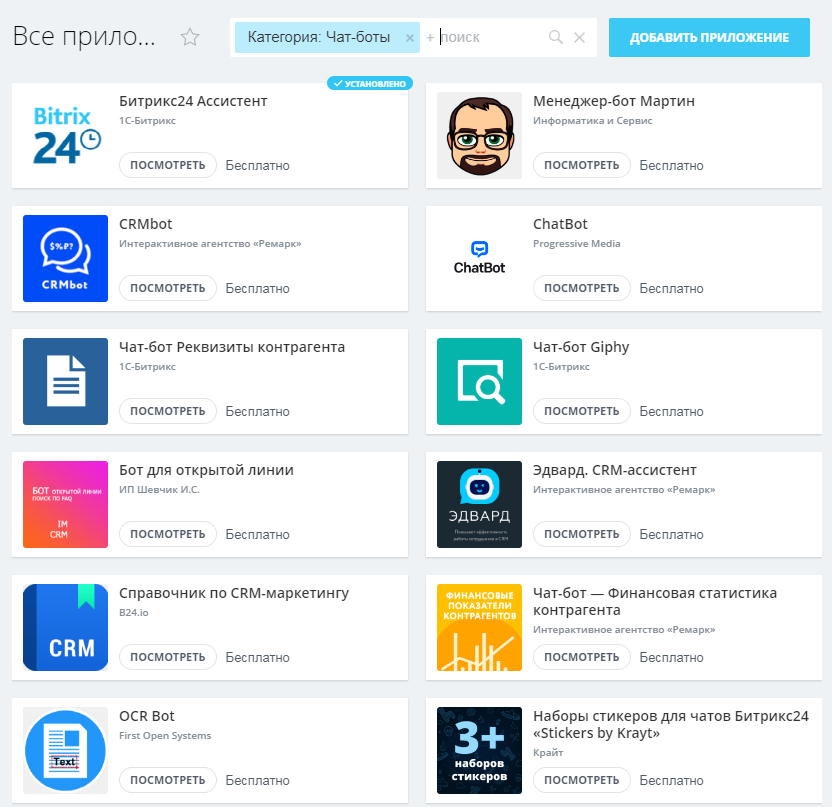Image resolution: width=832 pixels, height=807 pixels.
Task: Open the pink Бот для открытой линии icon
Action: pos(66,505)
